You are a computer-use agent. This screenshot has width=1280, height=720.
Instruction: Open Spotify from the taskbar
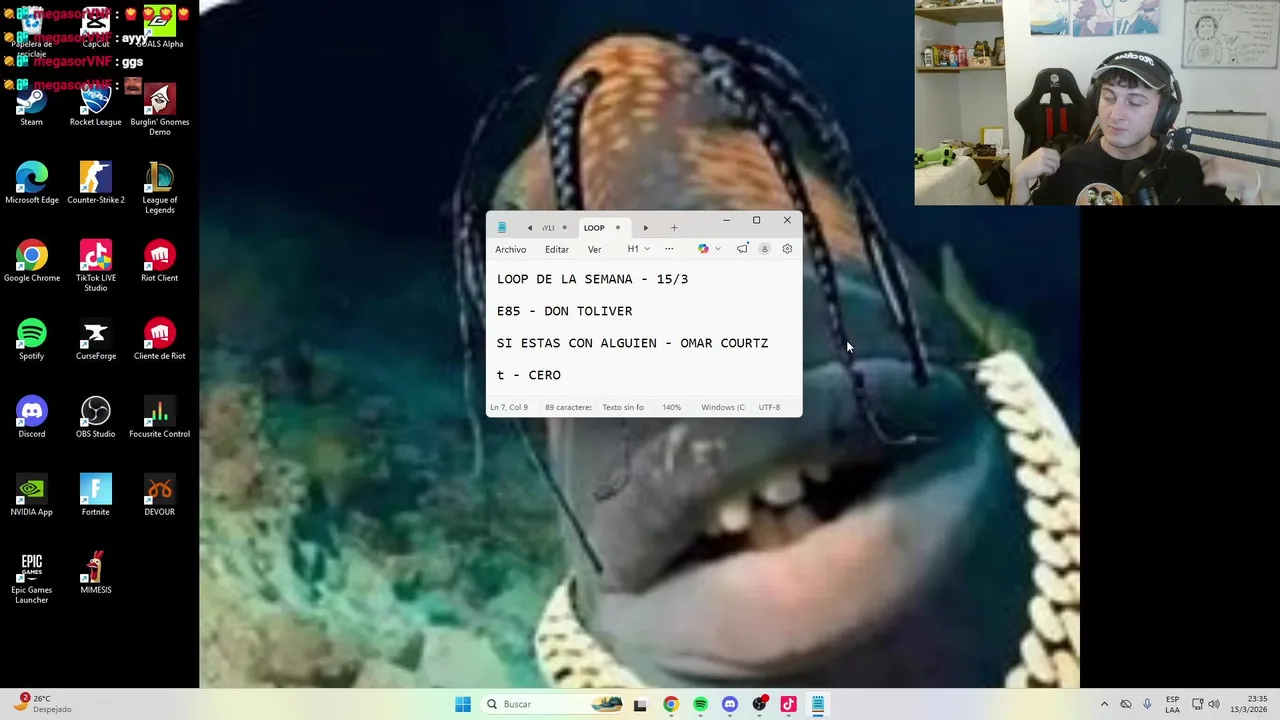pyautogui.click(x=700, y=704)
